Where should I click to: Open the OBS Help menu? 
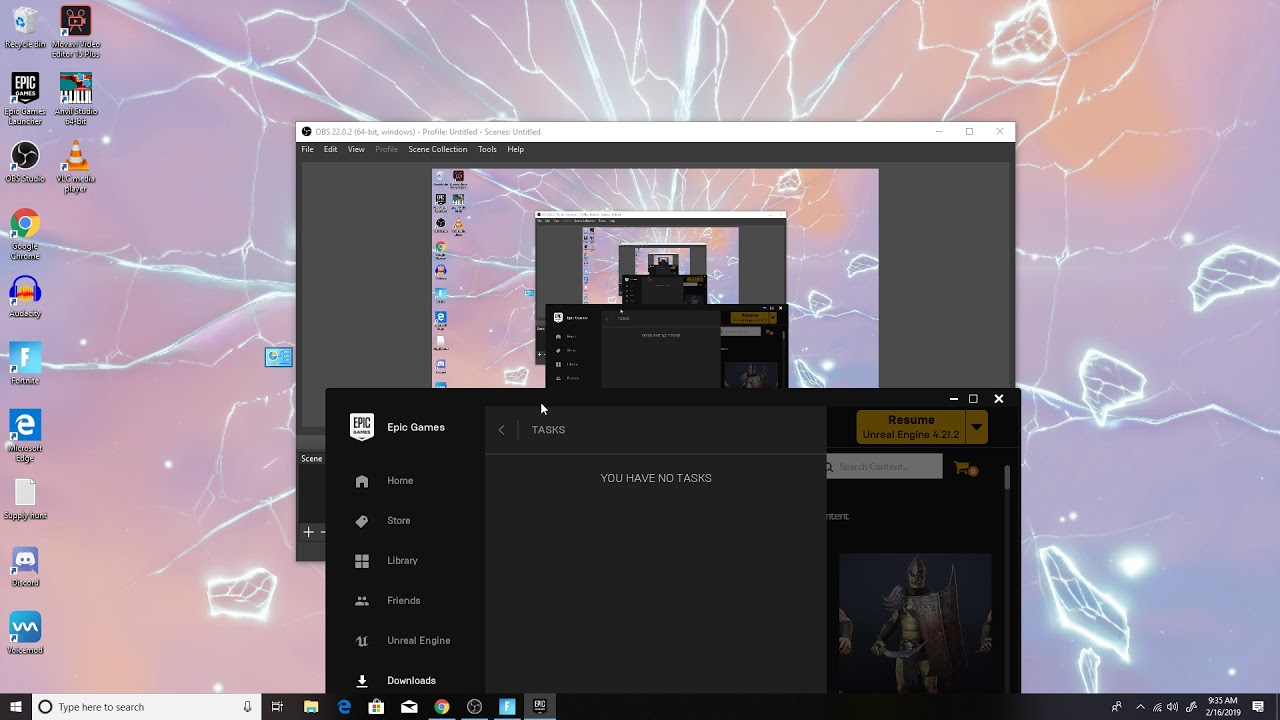click(x=515, y=149)
